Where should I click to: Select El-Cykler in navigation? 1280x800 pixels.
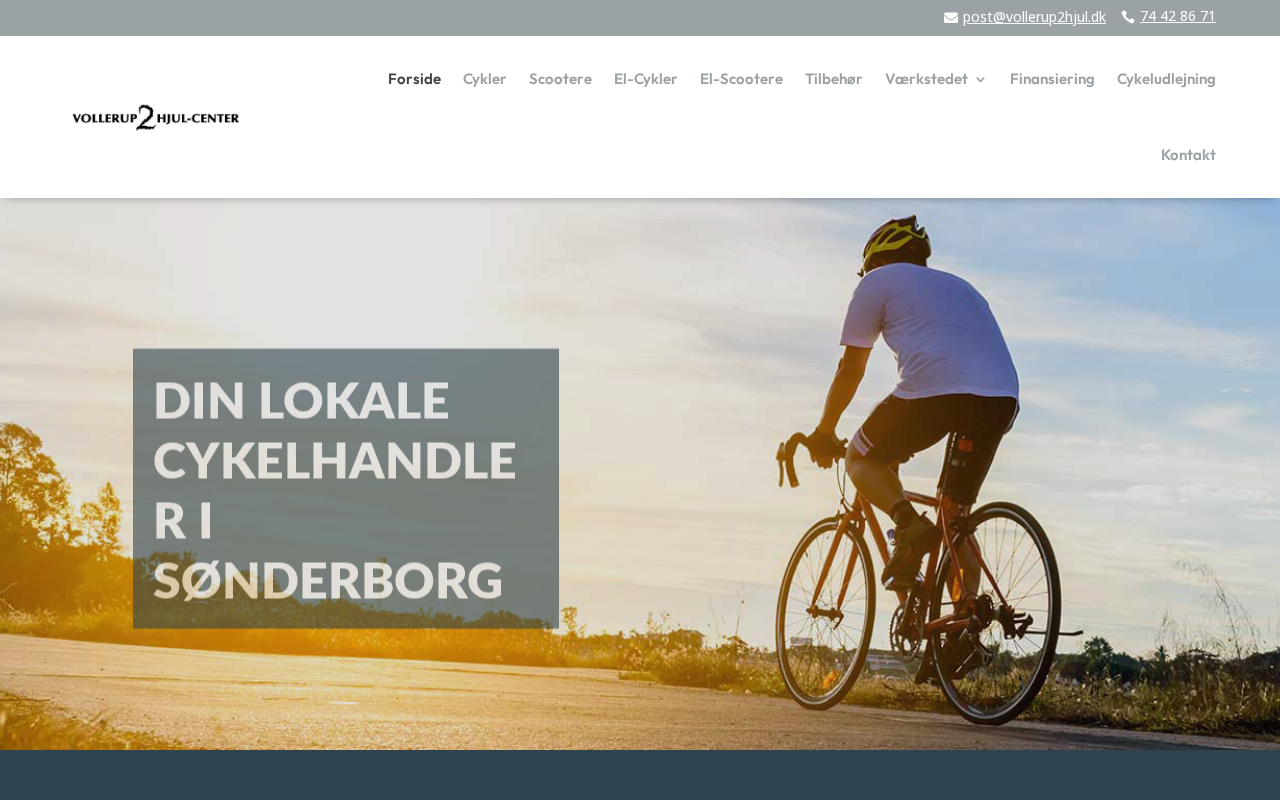tap(646, 79)
